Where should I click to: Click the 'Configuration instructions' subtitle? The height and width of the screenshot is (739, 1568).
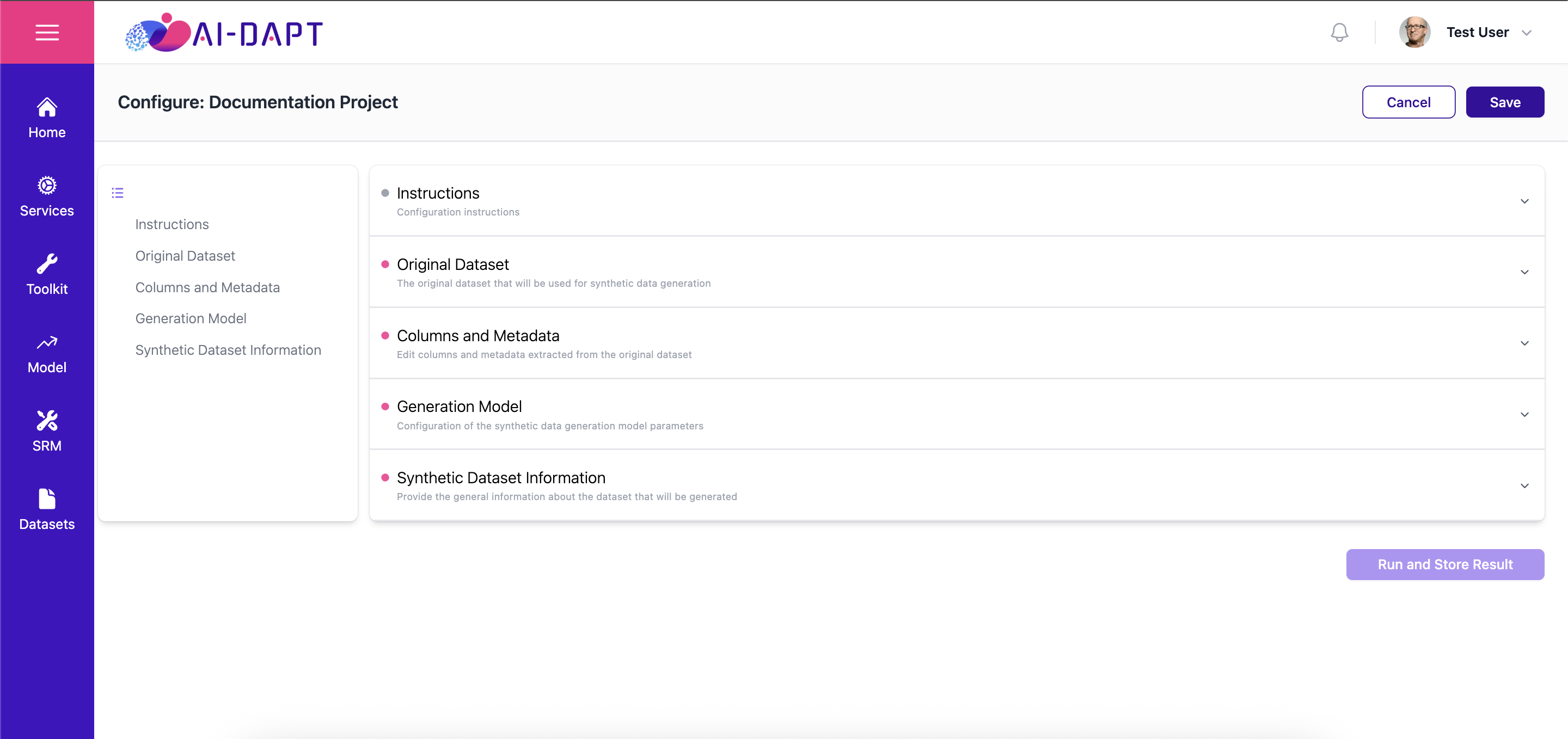(x=458, y=212)
